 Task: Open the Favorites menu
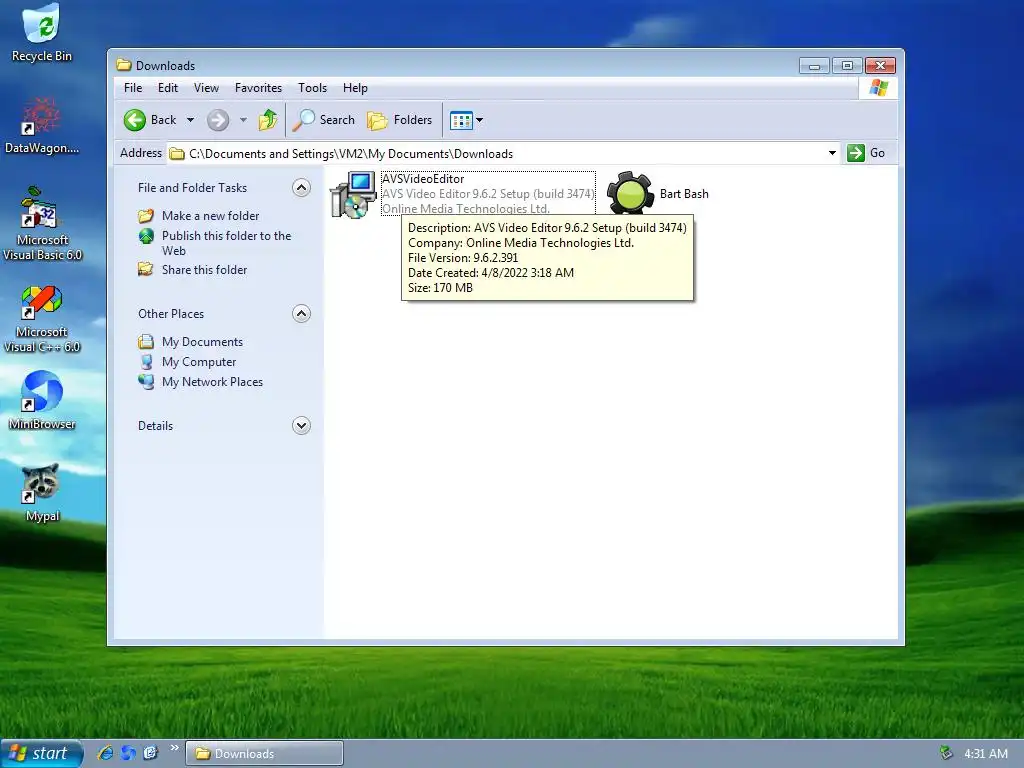click(x=258, y=88)
